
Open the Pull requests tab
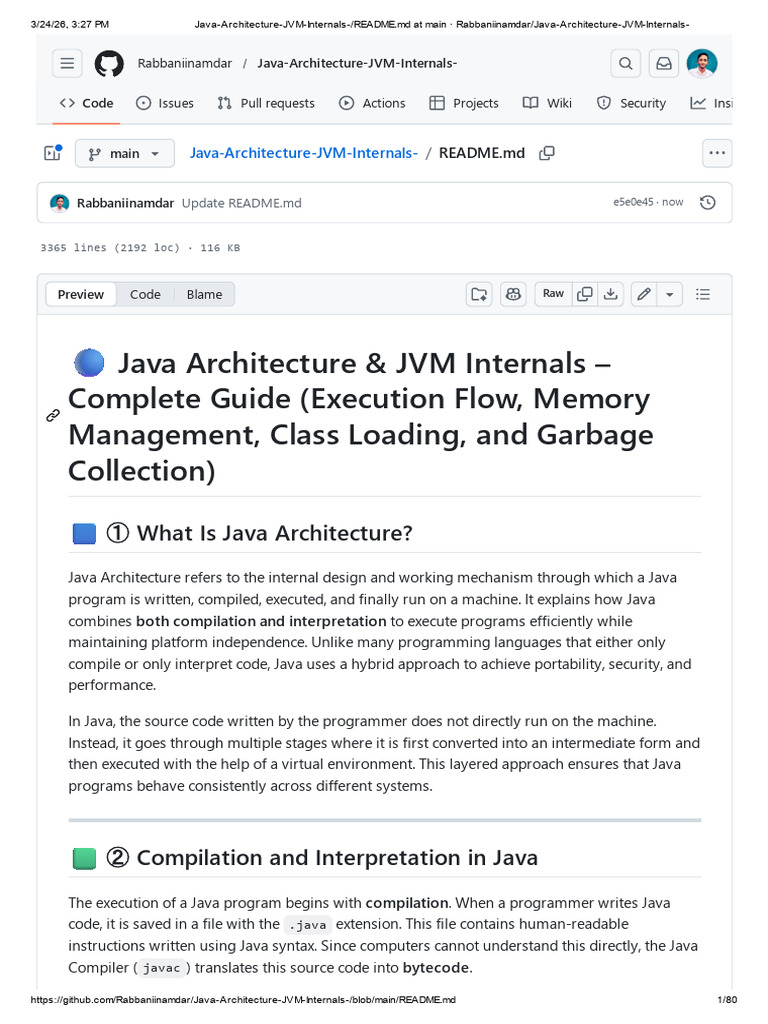(266, 103)
